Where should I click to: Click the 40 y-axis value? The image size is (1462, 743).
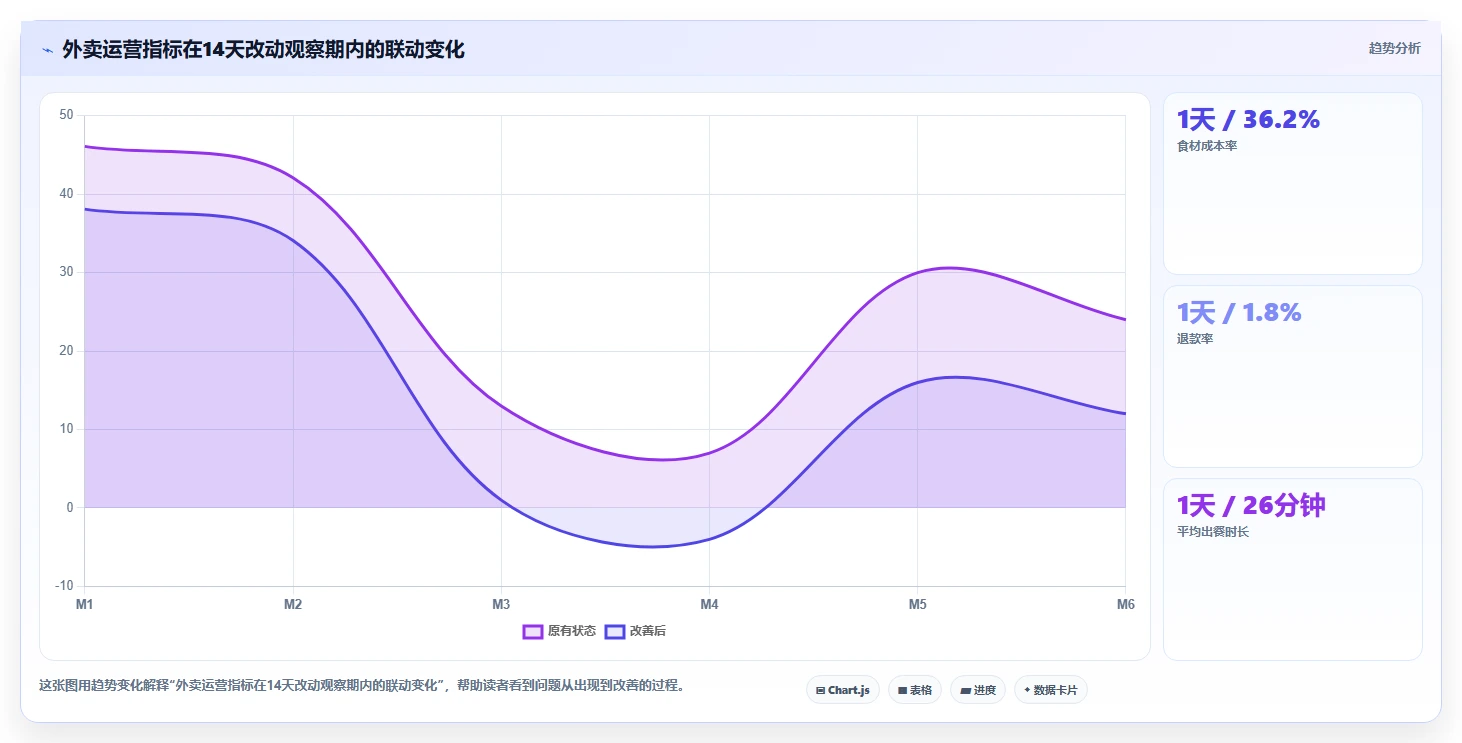67,194
